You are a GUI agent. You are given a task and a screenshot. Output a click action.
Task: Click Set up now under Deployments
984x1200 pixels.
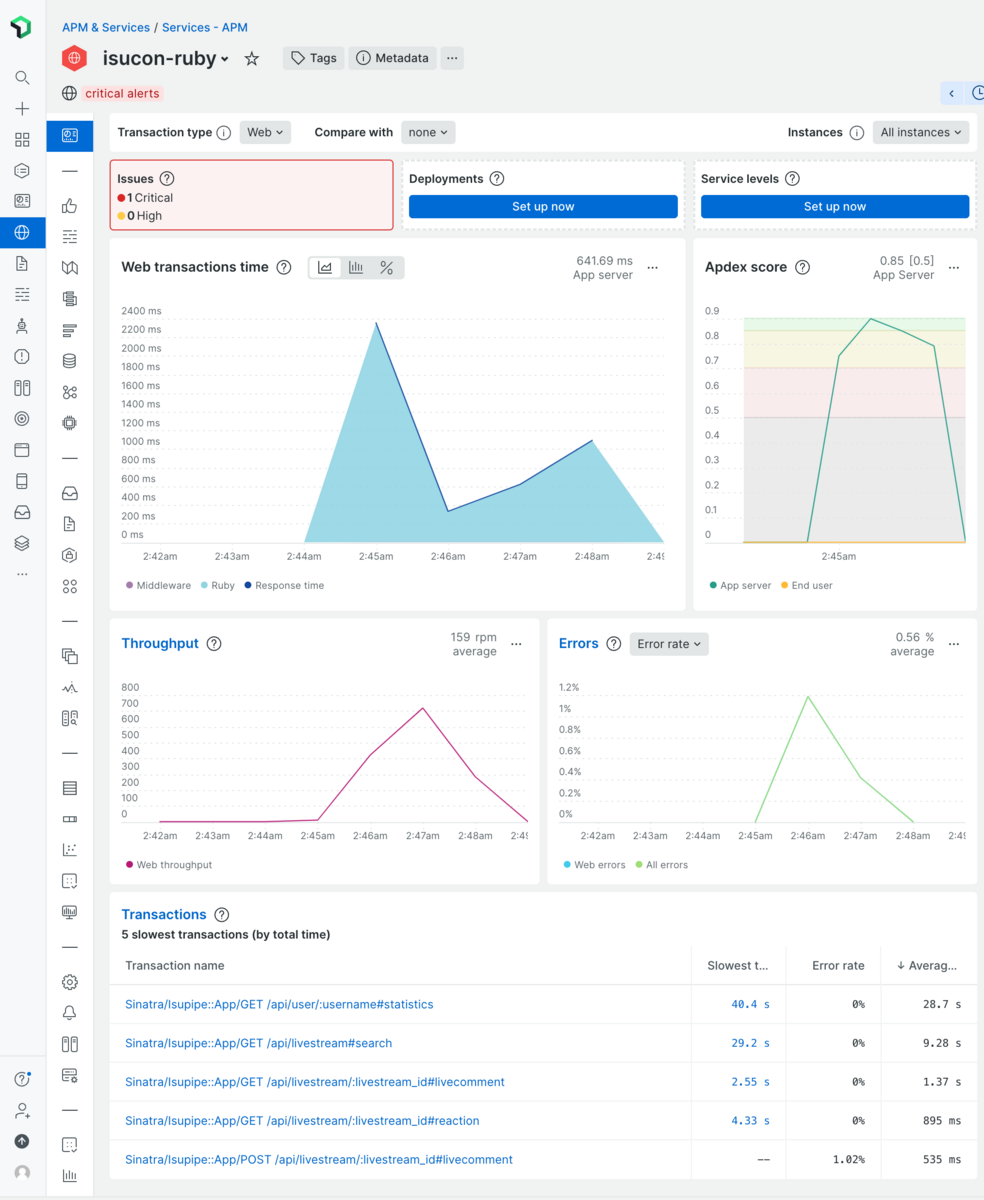pos(543,206)
